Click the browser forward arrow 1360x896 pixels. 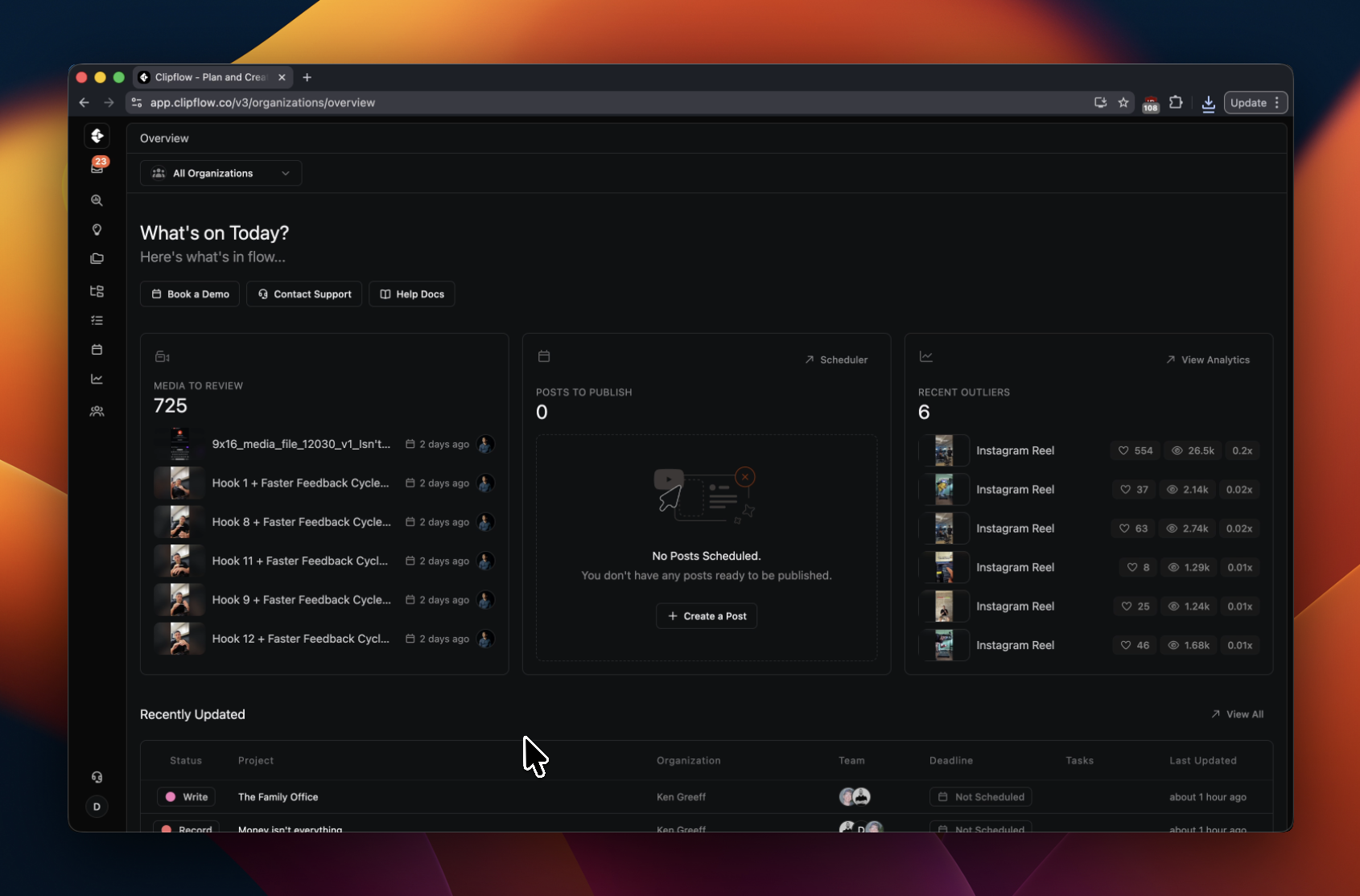[109, 103]
